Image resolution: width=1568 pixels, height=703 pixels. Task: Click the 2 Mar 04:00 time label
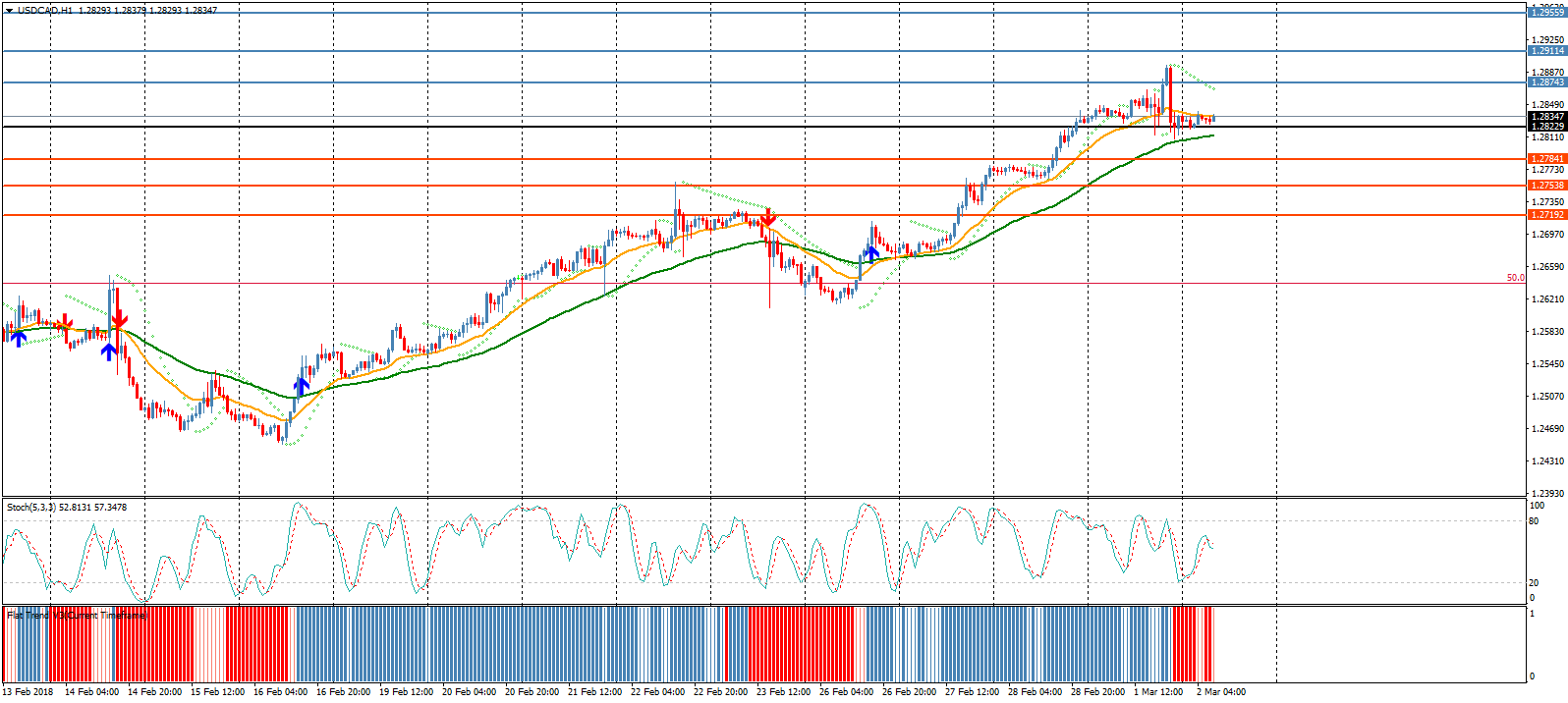pyautogui.click(x=1220, y=692)
